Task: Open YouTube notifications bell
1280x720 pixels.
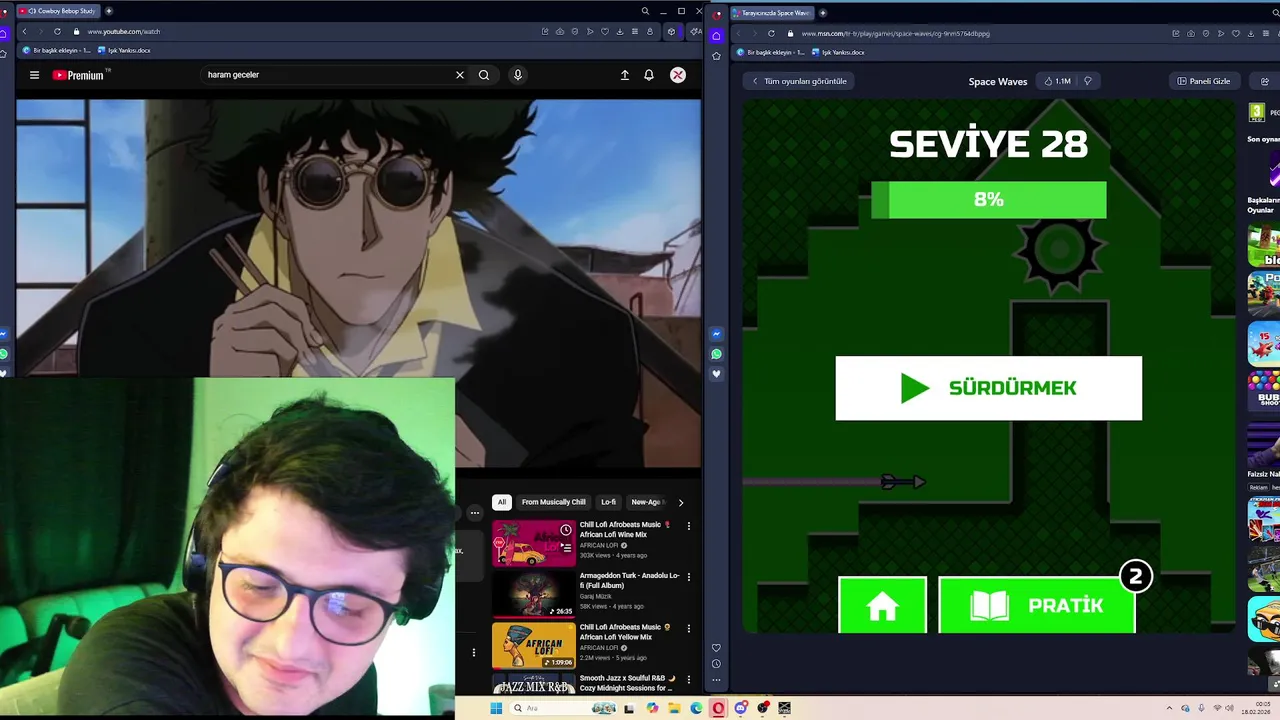Action: click(x=649, y=75)
